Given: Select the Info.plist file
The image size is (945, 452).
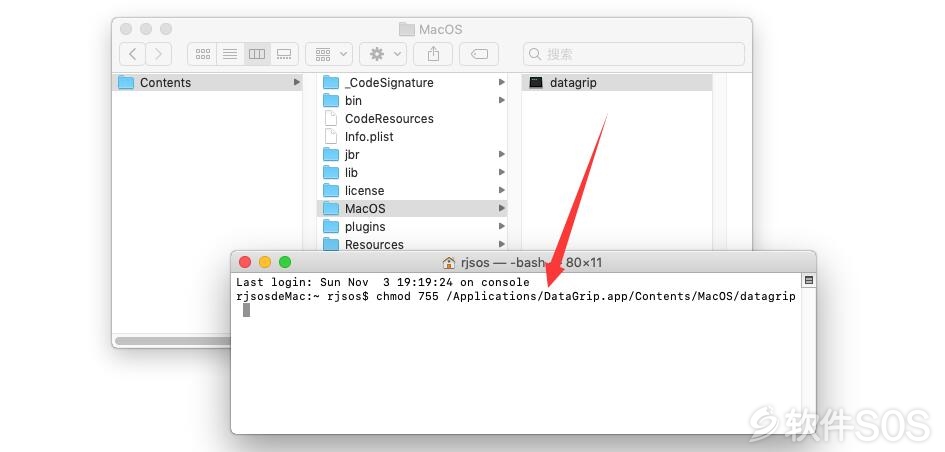Looking at the screenshot, I should click(412, 137).
